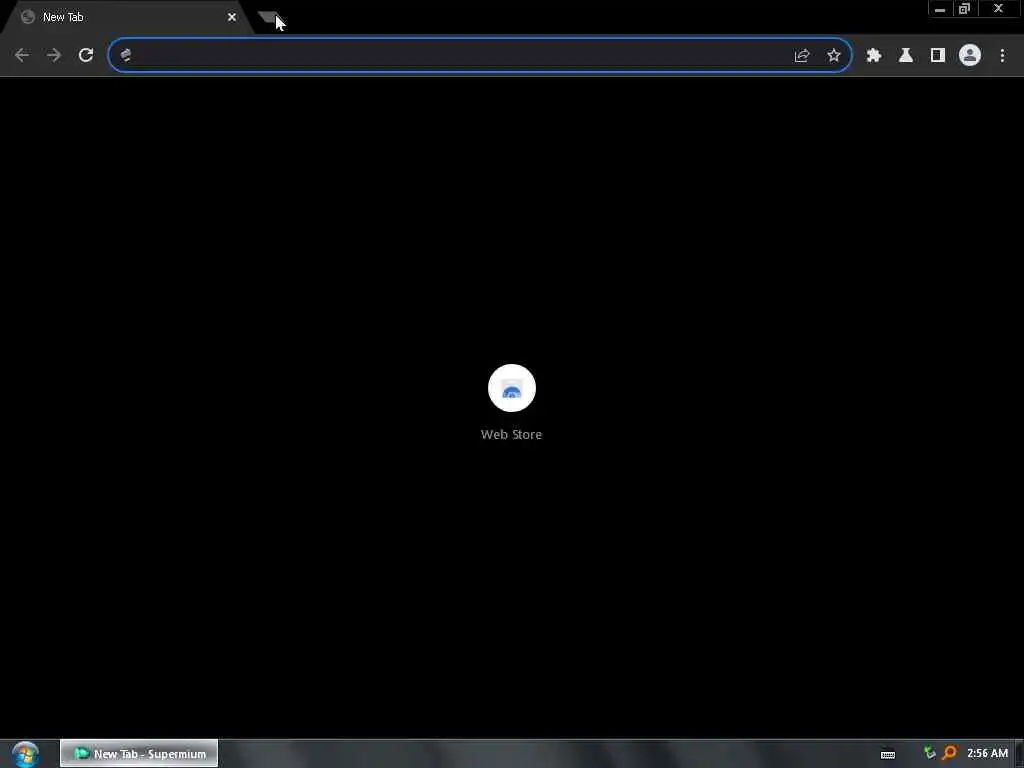Reload the current page
The width and height of the screenshot is (1024, 768).
pos(86,56)
